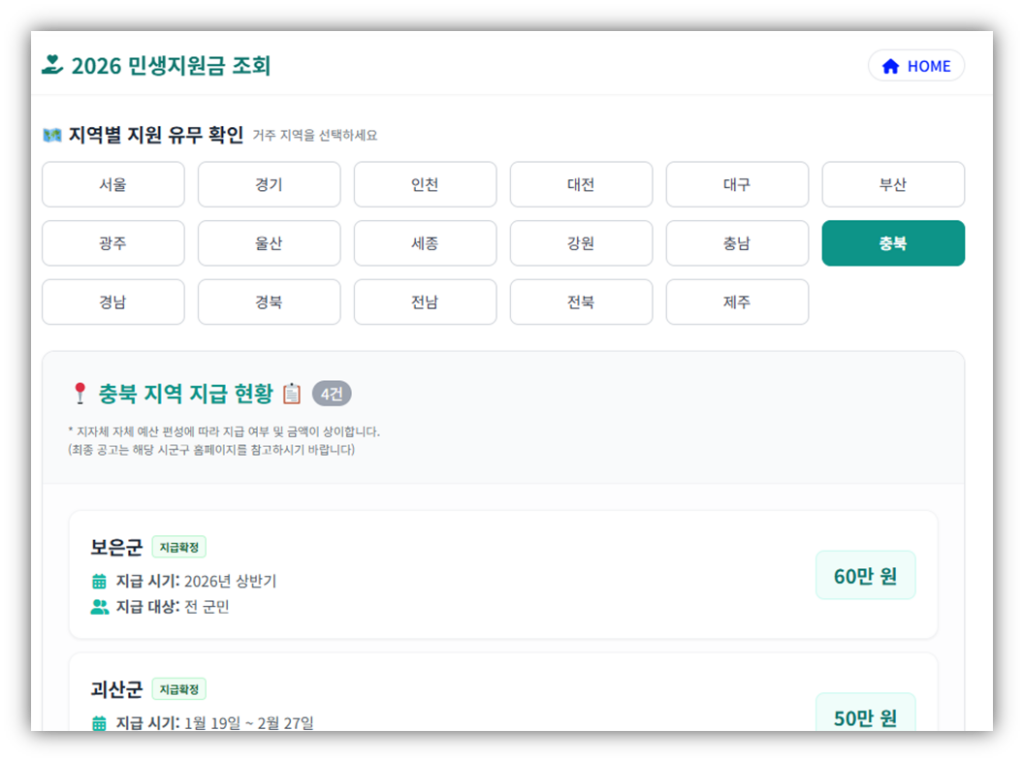Go to the HOME button
Viewport: 1024px width, 762px height.
coord(916,66)
